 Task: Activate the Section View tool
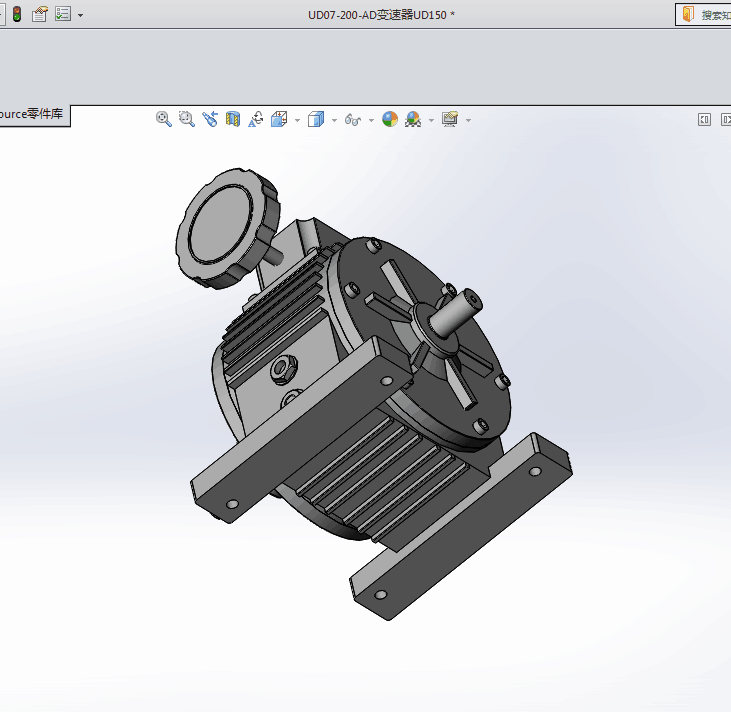click(x=233, y=119)
